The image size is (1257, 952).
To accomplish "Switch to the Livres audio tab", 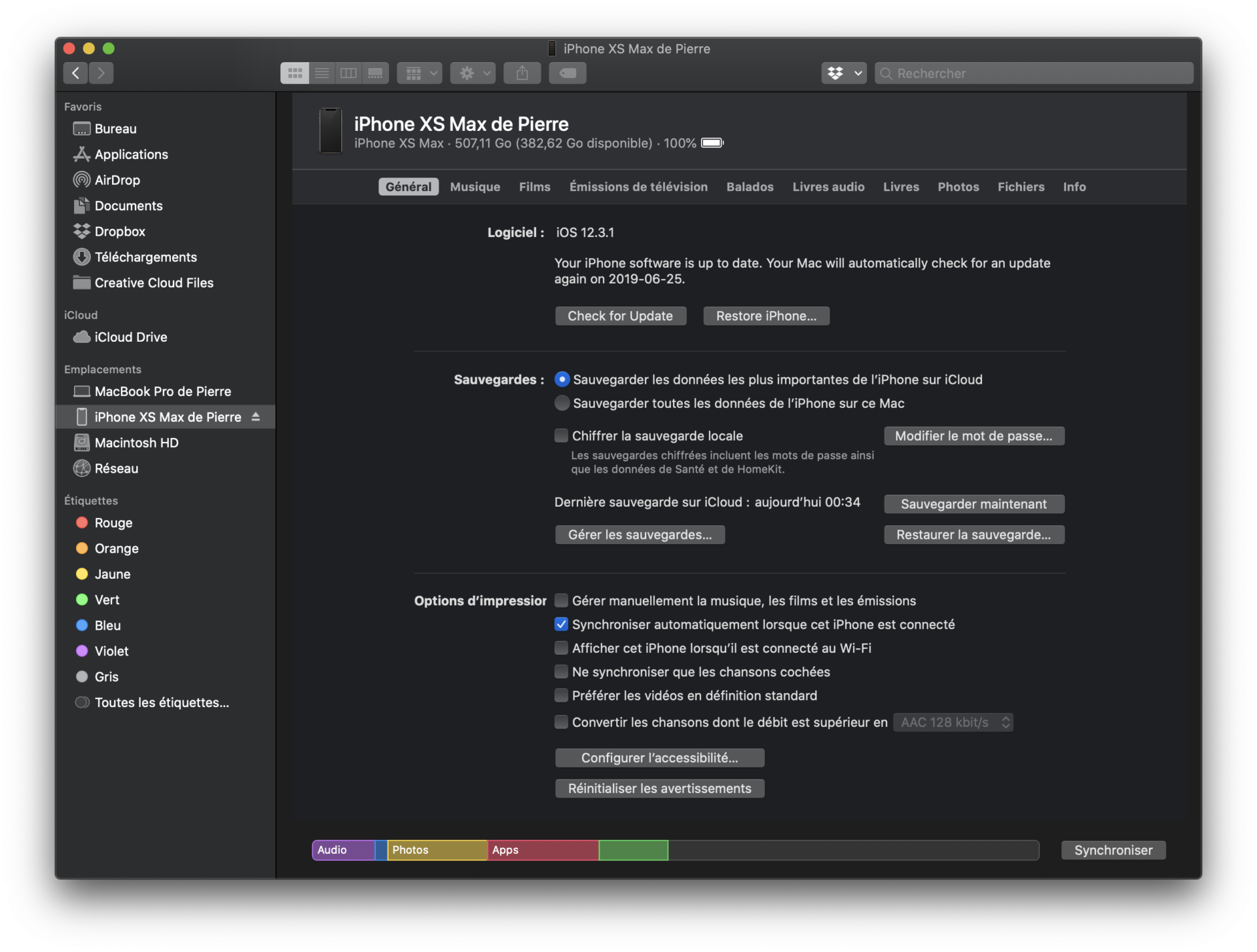I will (828, 187).
